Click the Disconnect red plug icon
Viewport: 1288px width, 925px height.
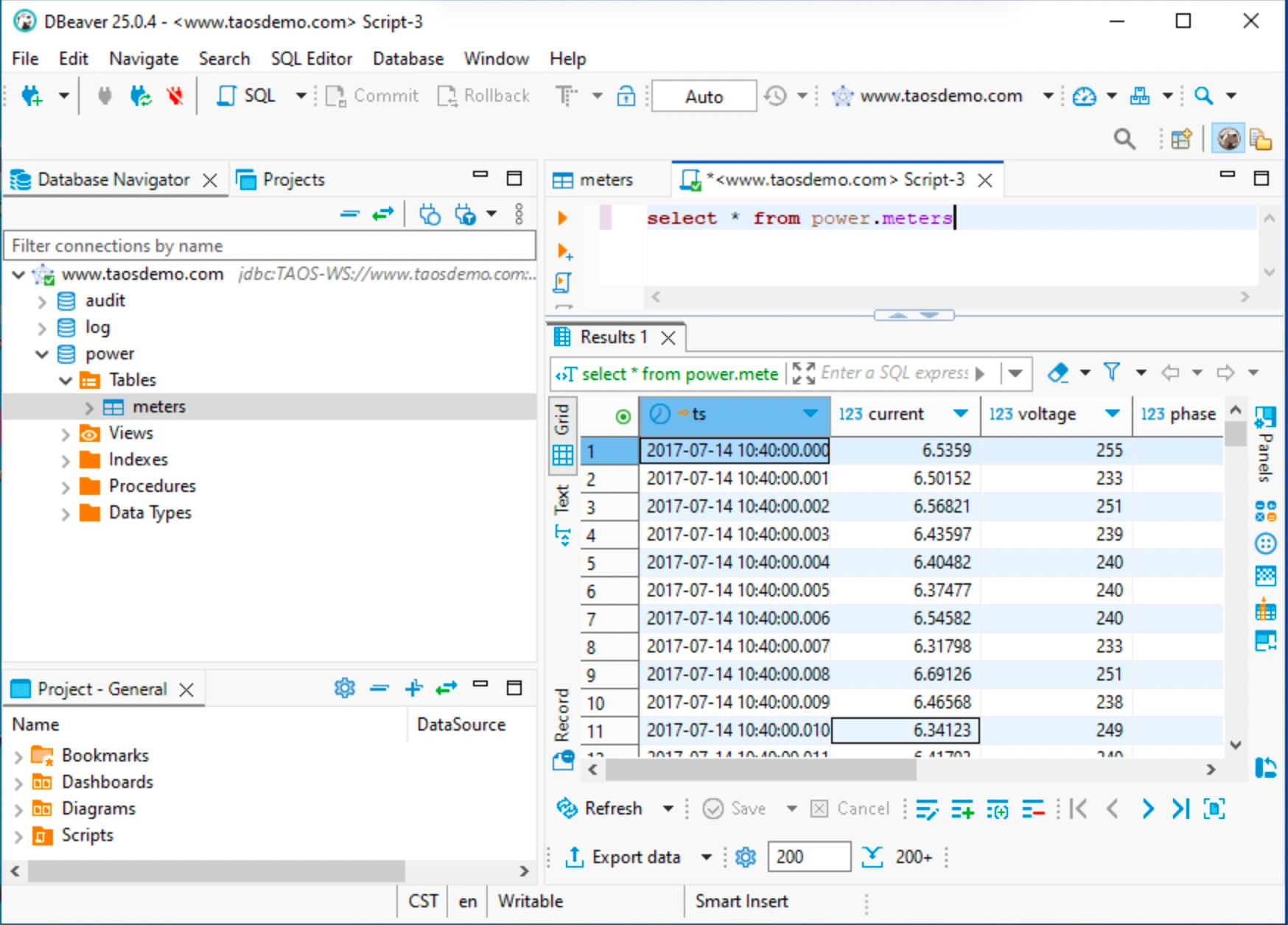click(x=175, y=96)
